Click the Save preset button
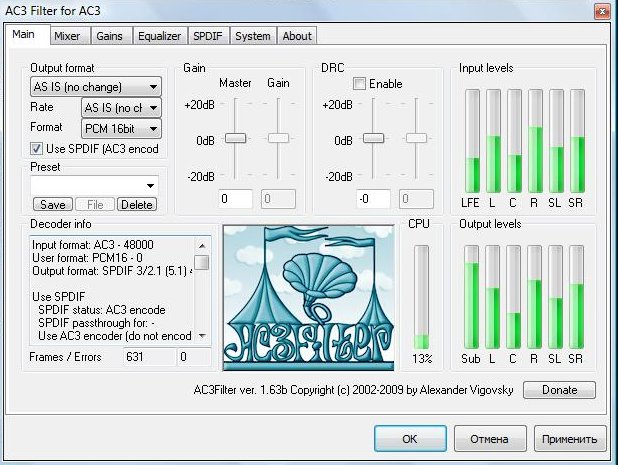Screen dimensions: 618x465 (x=53, y=205)
